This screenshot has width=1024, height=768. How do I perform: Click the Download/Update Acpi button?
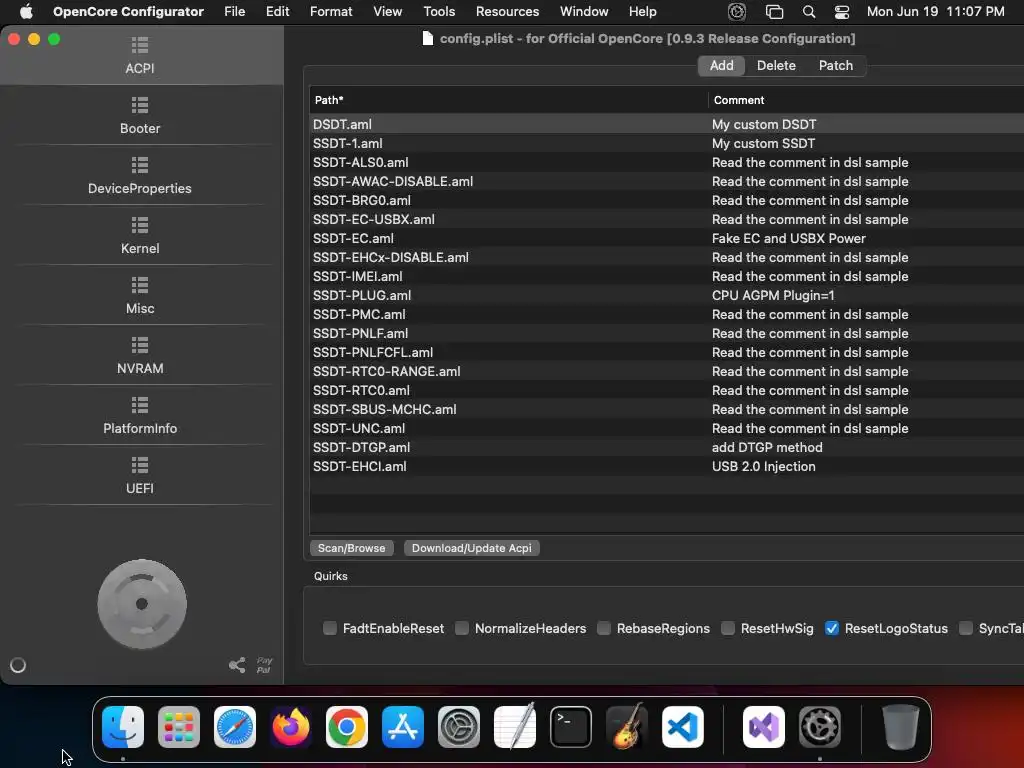tap(472, 548)
